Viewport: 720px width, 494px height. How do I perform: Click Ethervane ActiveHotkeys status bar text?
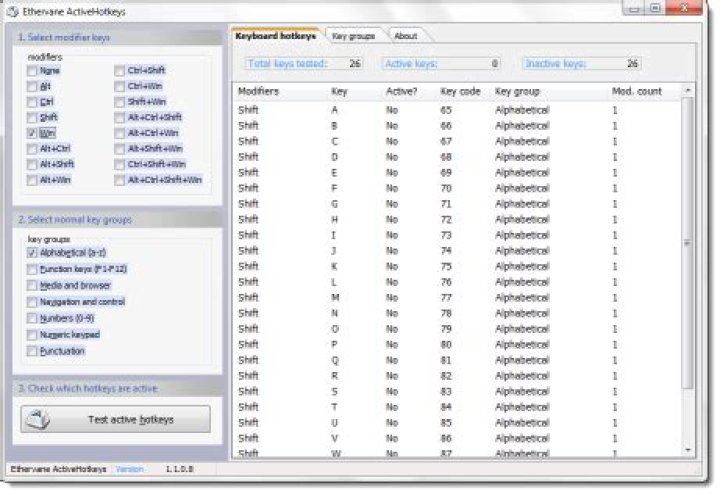tap(58, 469)
